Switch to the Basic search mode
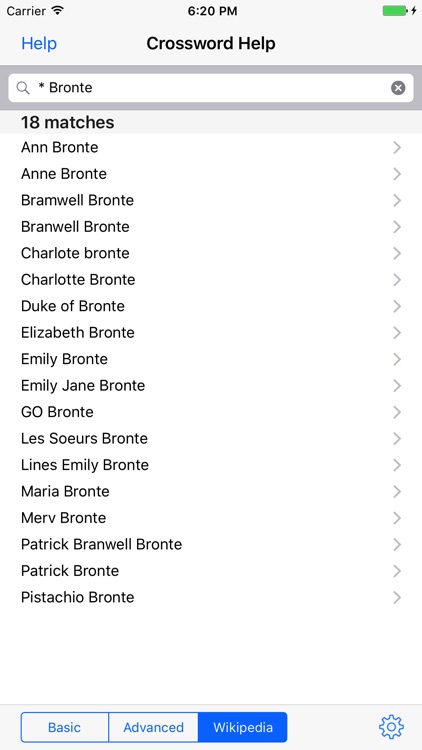 tap(65, 727)
